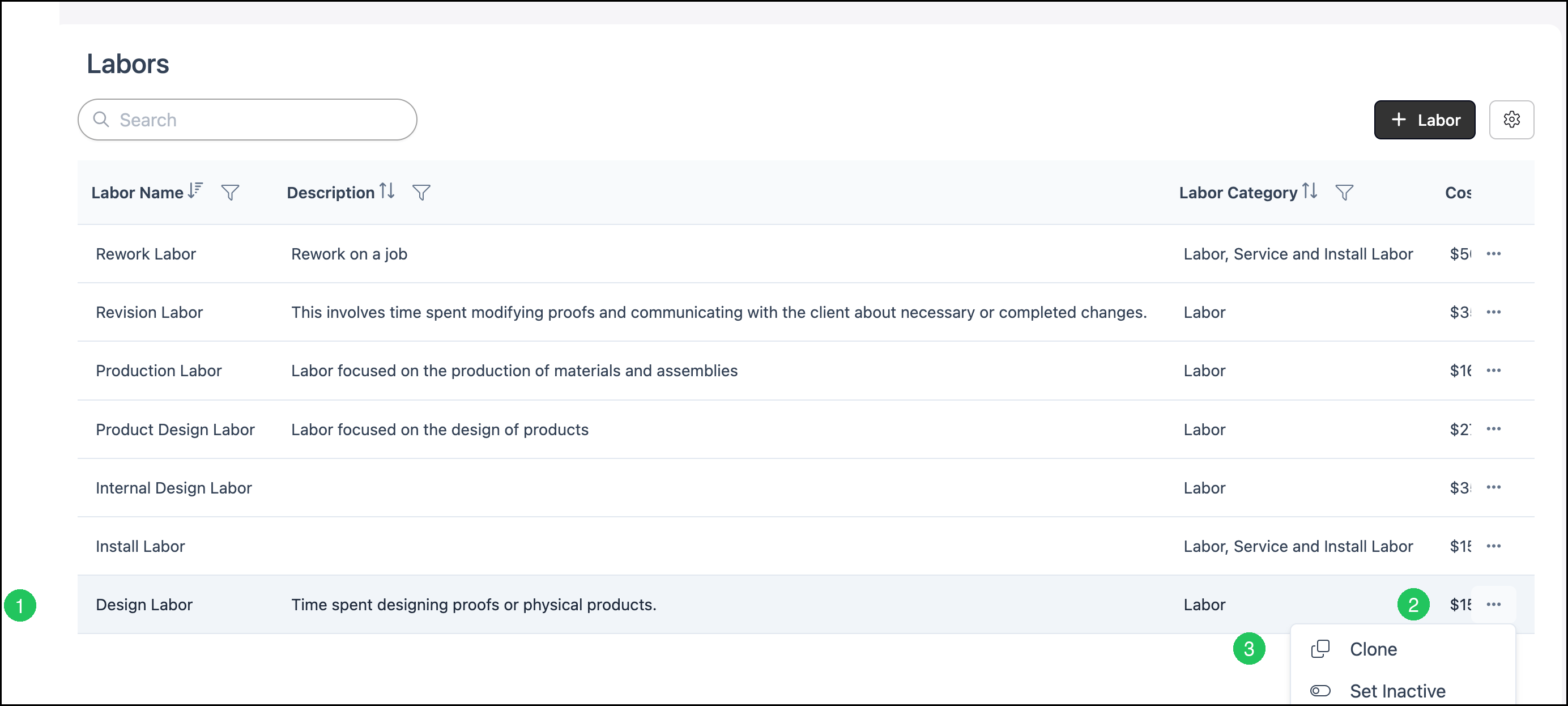Open the Description column filter
The image size is (1568, 706).
pyautogui.click(x=421, y=192)
